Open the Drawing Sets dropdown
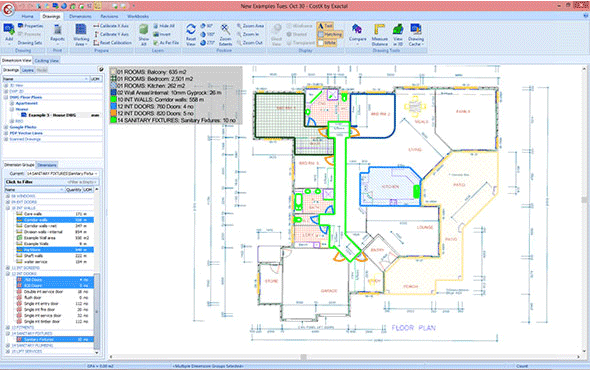This screenshot has height=370, width=590. [x=30, y=43]
